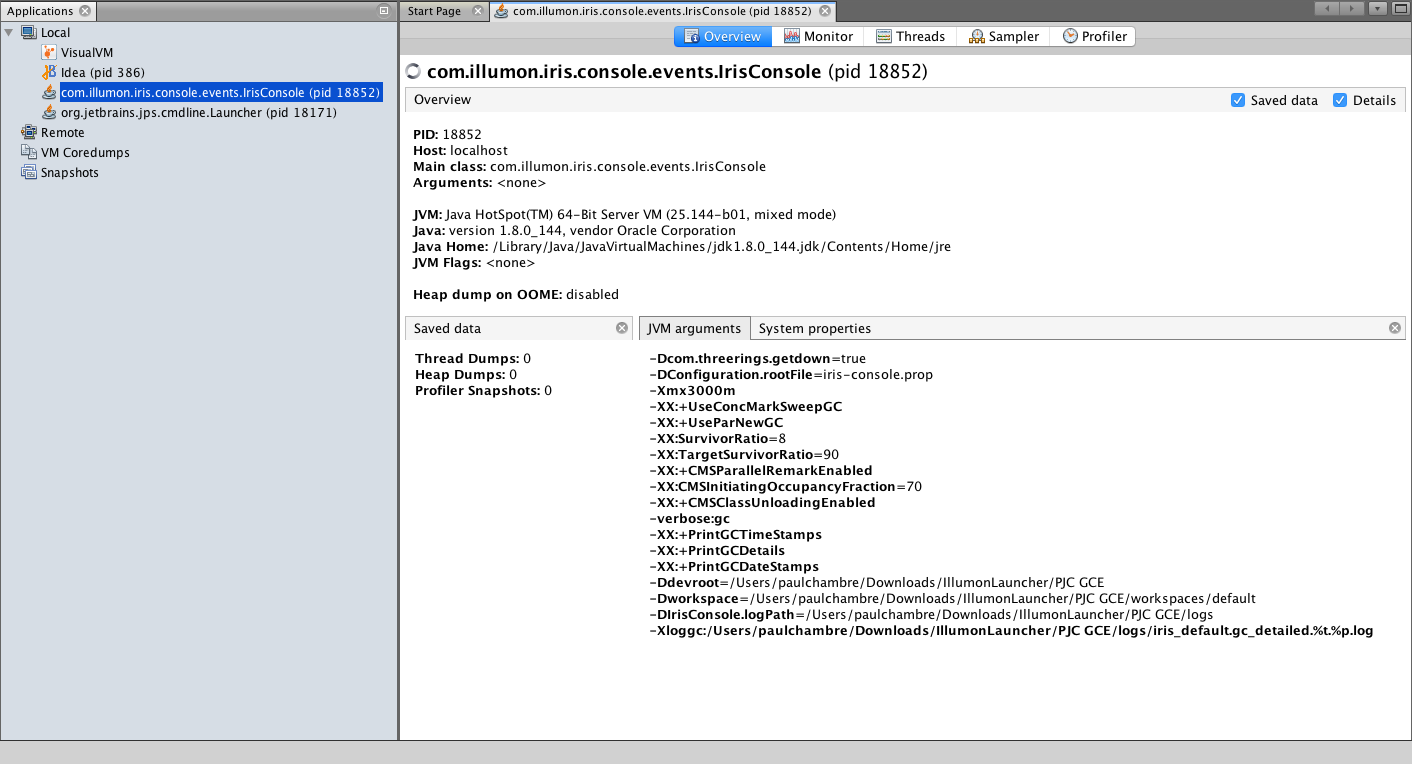Click the page title com.illumon.iris.console.events.IrisConsole

tap(624, 72)
